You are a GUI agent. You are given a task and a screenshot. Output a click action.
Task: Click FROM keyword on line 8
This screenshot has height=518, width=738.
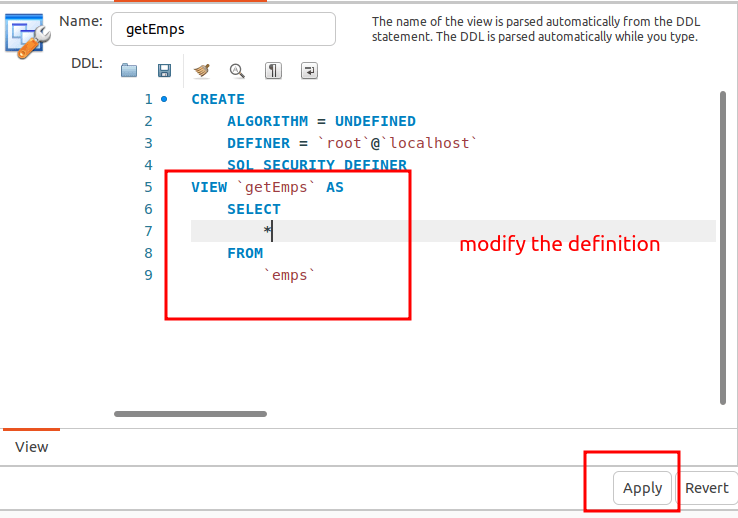coord(245,253)
